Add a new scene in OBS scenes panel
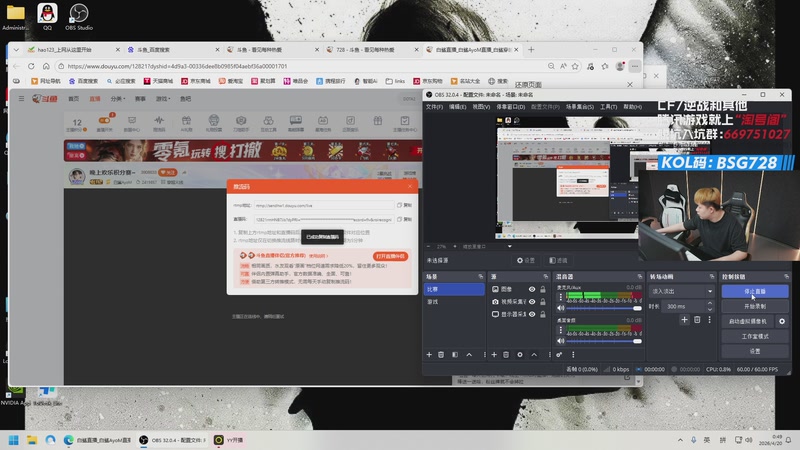Screen dimensions: 800x450 tap(429, 355)
